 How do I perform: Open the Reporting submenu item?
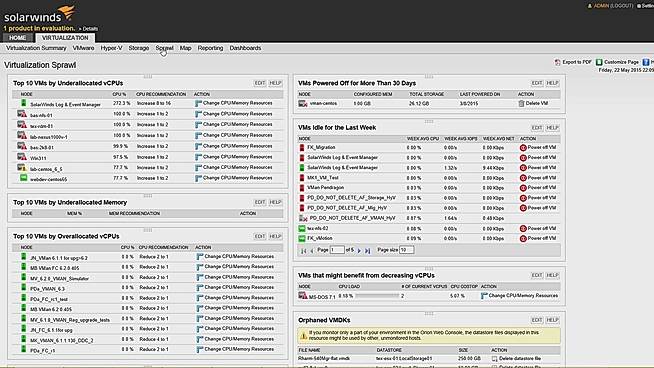[210, 48]
